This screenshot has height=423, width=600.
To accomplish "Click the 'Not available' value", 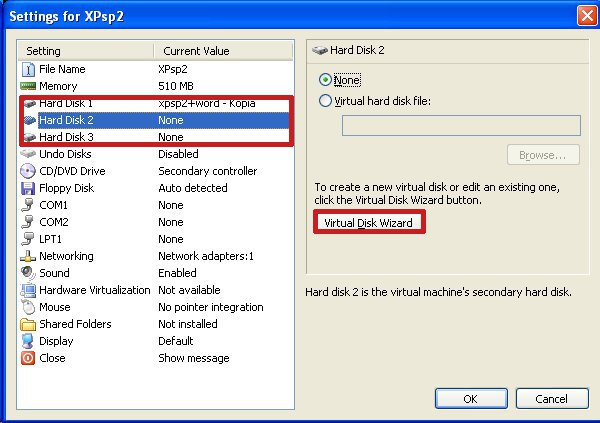I will click(189, 290).
